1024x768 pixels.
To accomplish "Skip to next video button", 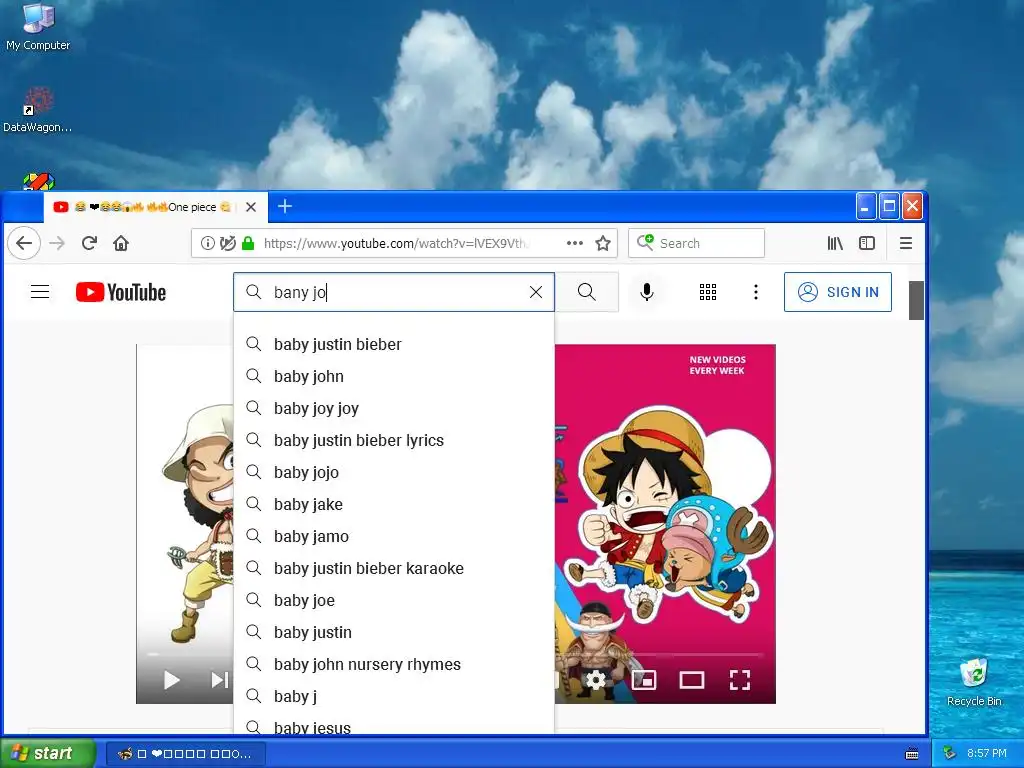I will [219, 680].
